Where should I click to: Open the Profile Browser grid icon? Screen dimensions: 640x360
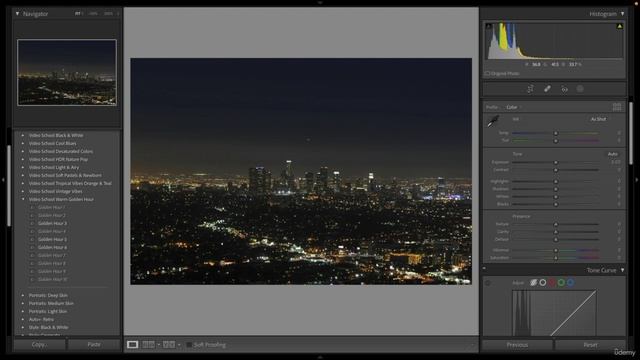617,107
